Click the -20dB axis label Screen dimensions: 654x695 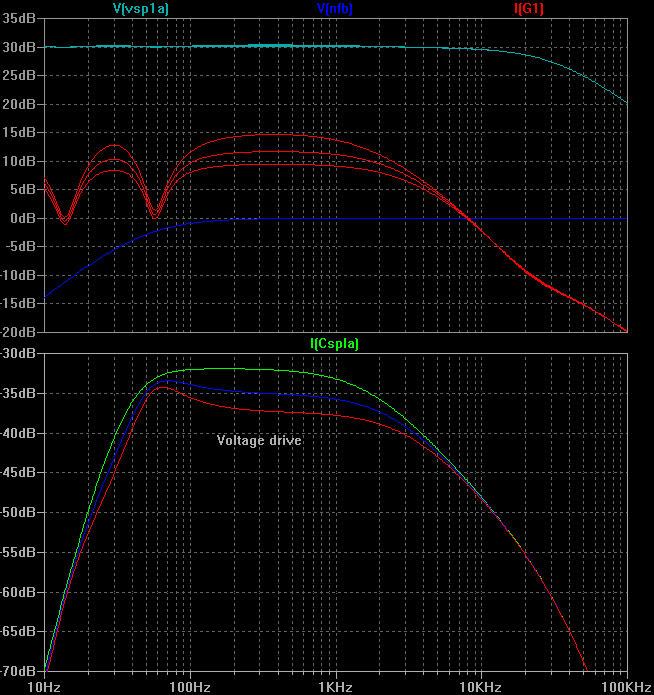coord(18,332)
